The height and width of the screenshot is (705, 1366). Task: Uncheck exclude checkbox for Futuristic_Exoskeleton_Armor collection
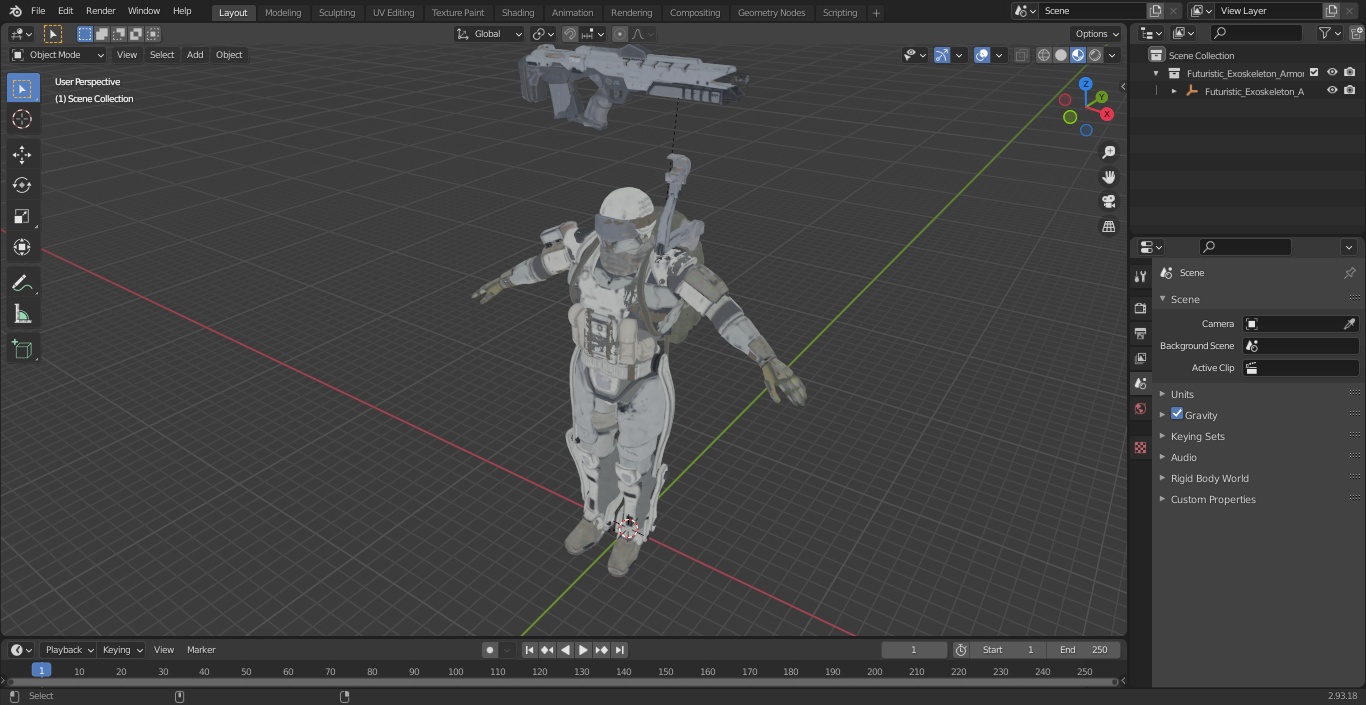[x=1314, y=73]
